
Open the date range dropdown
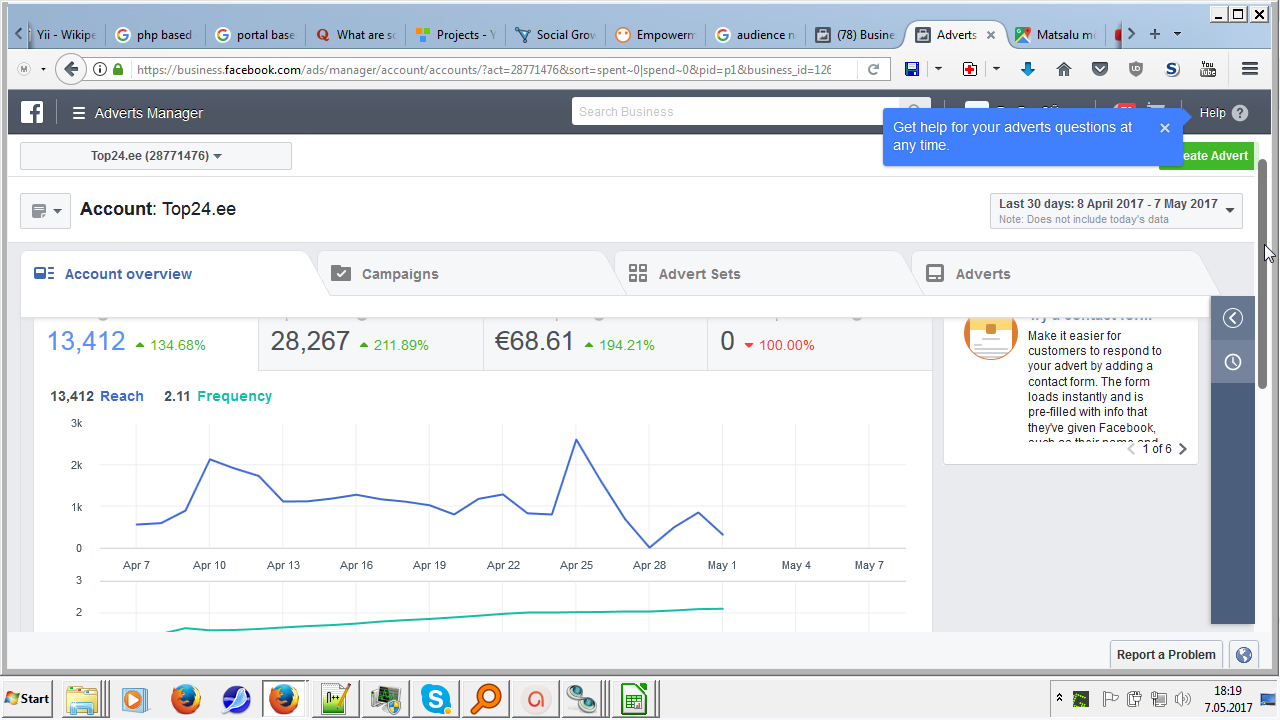pos(1116,211)
